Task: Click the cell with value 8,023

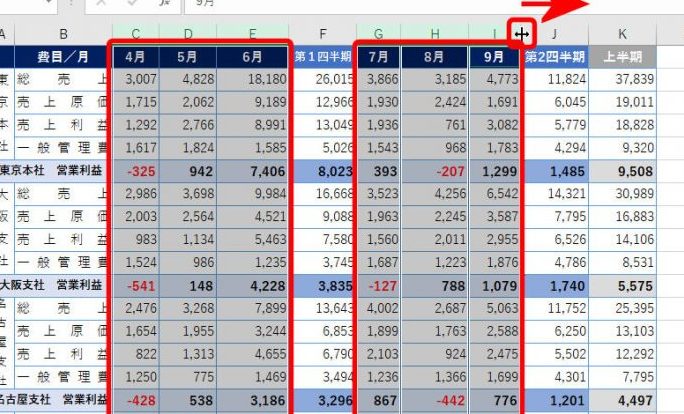Action: [x=323, y=171]
